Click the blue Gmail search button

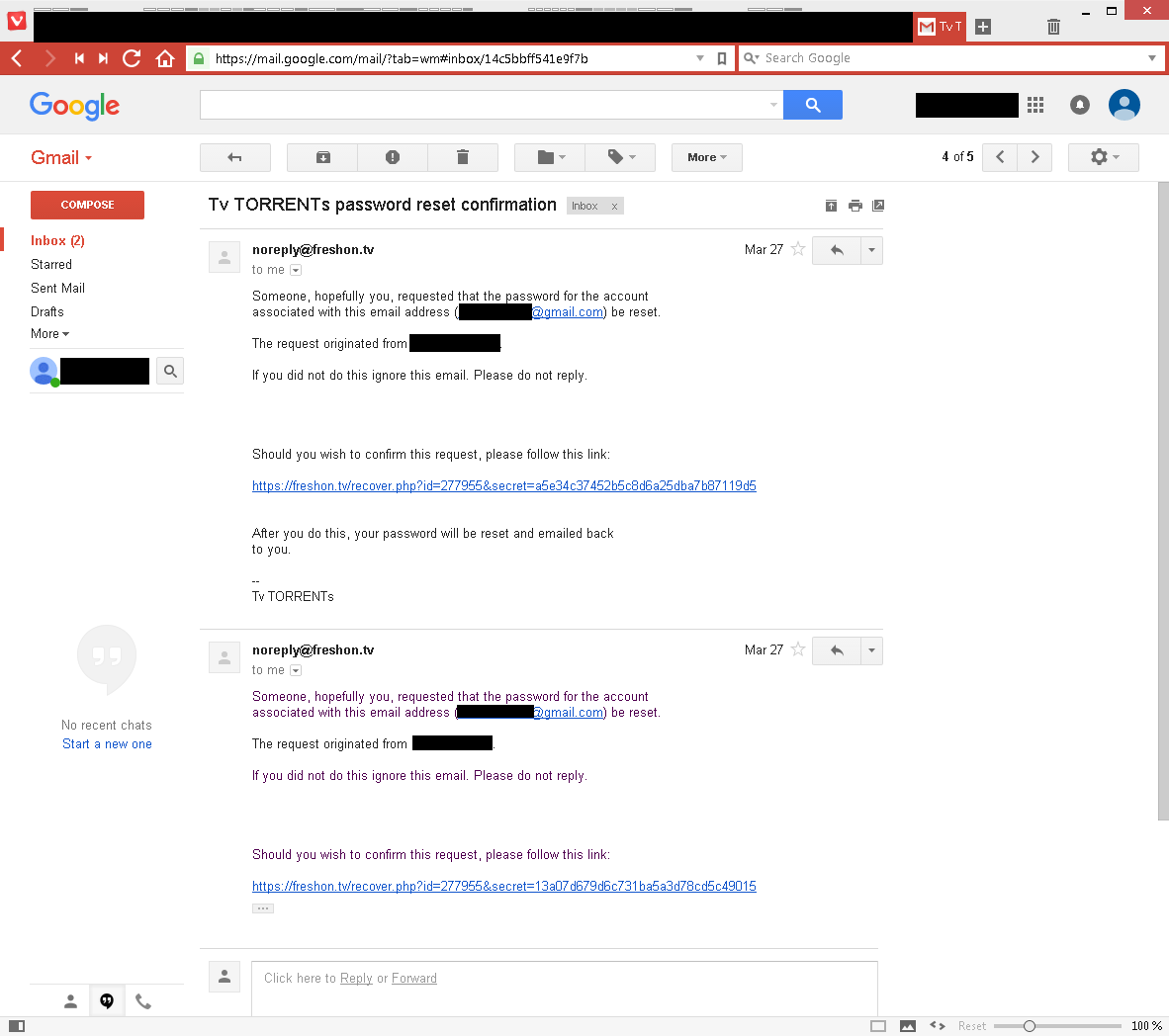[813, 105]
